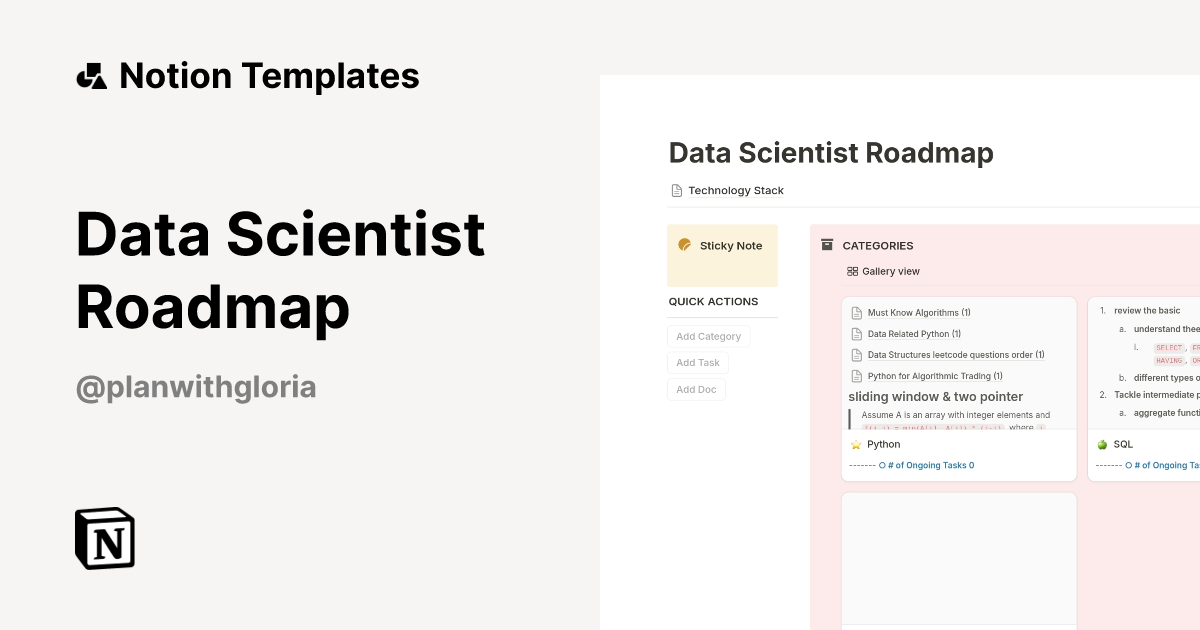This screenshot has width=1200, height=630.
Task: Open the Gallery view switcher options
Action: click(x=883, y=271)
